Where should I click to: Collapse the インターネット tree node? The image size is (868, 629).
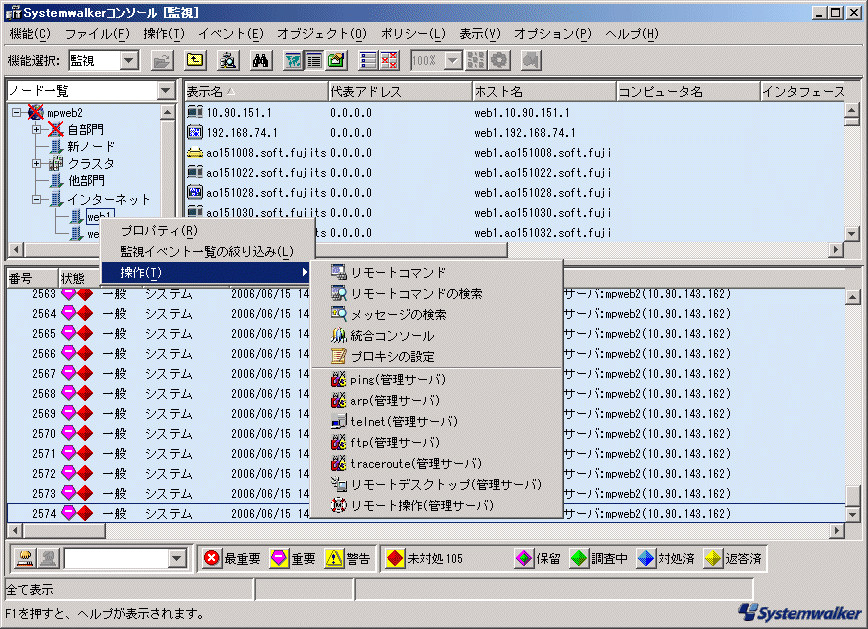(x=37, y=199)
